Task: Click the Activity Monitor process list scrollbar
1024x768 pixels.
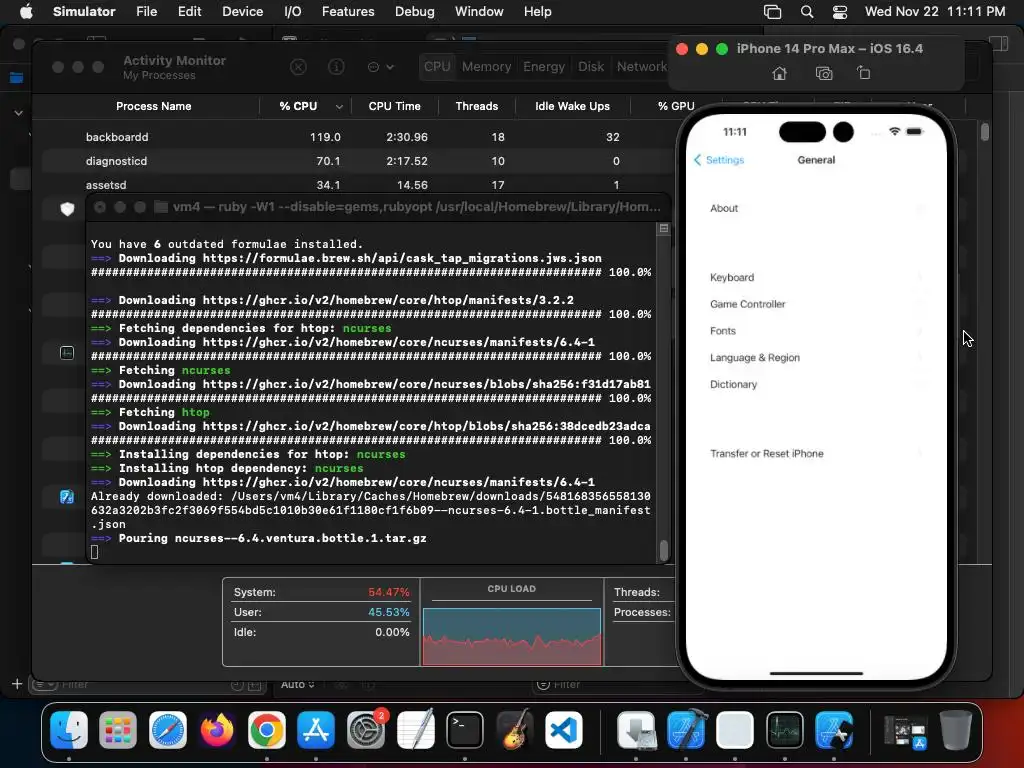Action: [985, 131]
